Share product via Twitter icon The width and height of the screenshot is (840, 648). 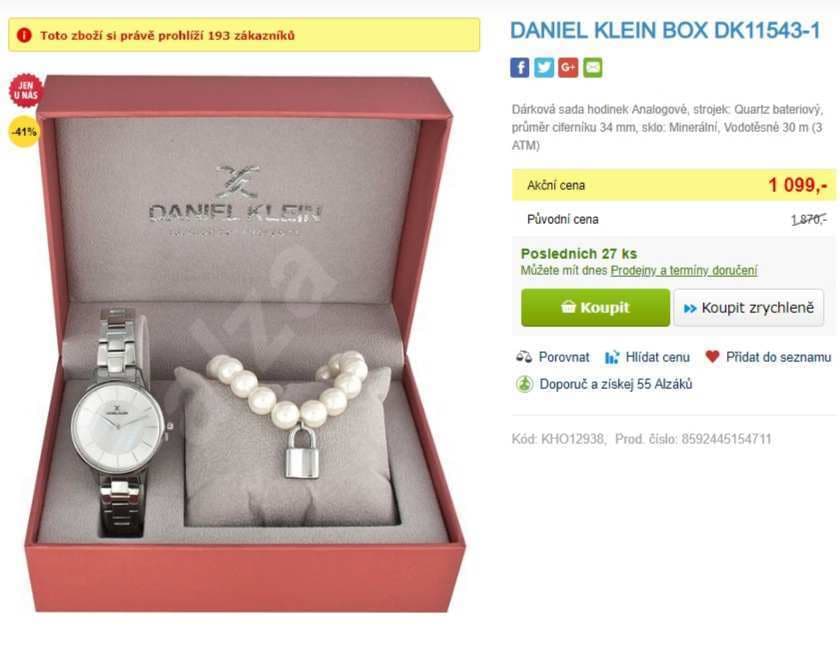point(544,67)
